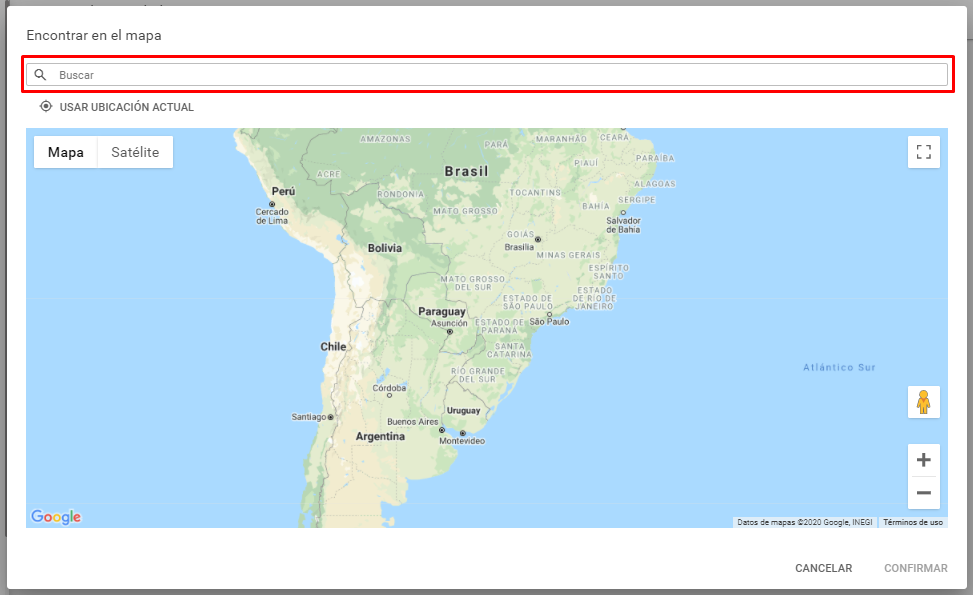Switch to Satélite view tab
The image size is (973, 595).
click(x=135, y=152)
